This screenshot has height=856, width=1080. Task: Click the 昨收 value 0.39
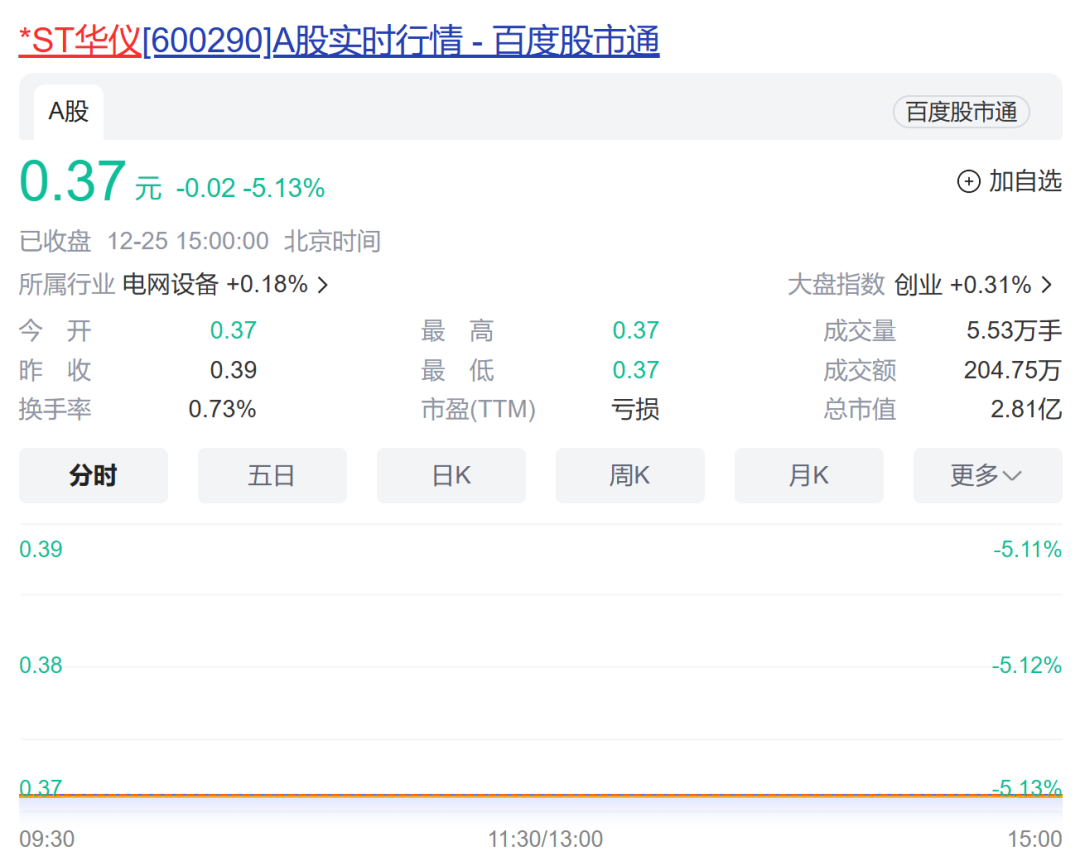point(233,370)
